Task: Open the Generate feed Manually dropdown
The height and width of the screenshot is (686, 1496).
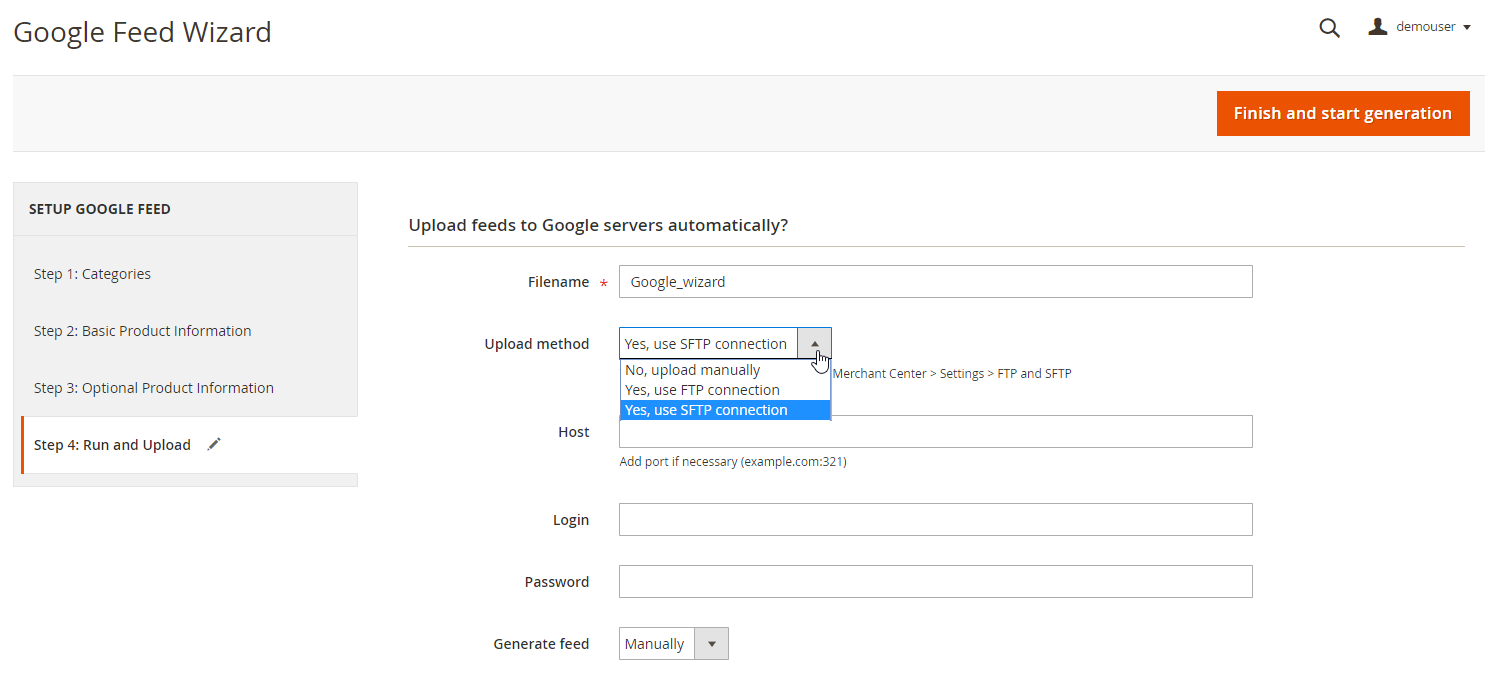Action: [674, 643]
